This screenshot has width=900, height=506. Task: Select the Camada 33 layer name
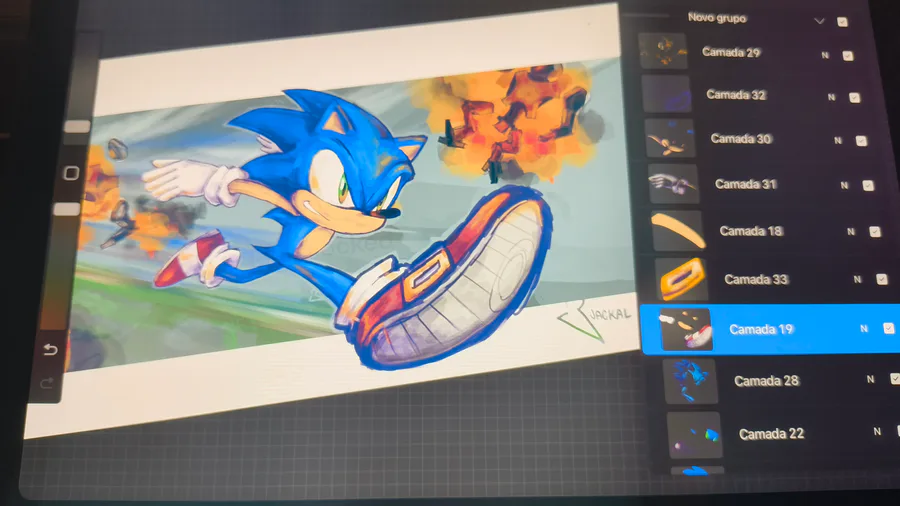[x=756, y=279]
